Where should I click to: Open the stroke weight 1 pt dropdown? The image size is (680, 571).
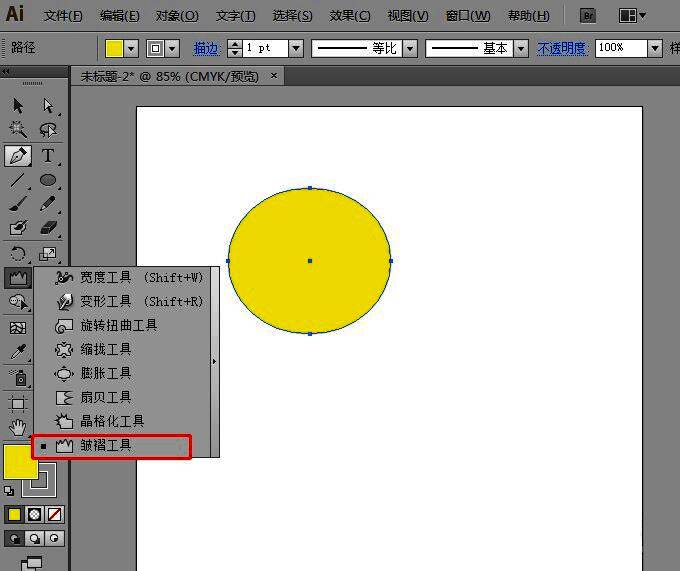point(296,48)
